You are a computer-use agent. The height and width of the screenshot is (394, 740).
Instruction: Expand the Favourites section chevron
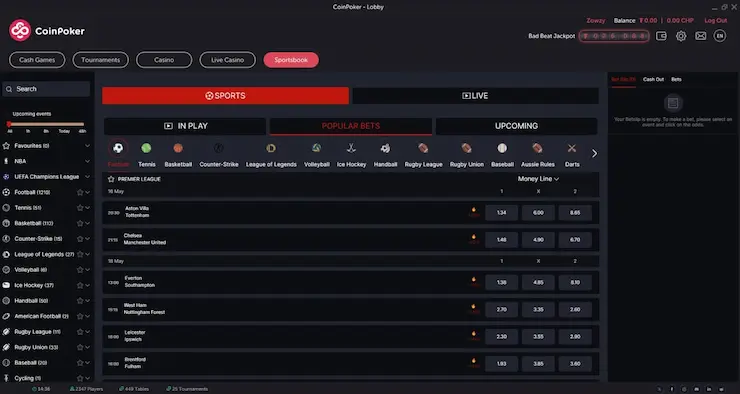pyautogui.click(x=87, y=146)
